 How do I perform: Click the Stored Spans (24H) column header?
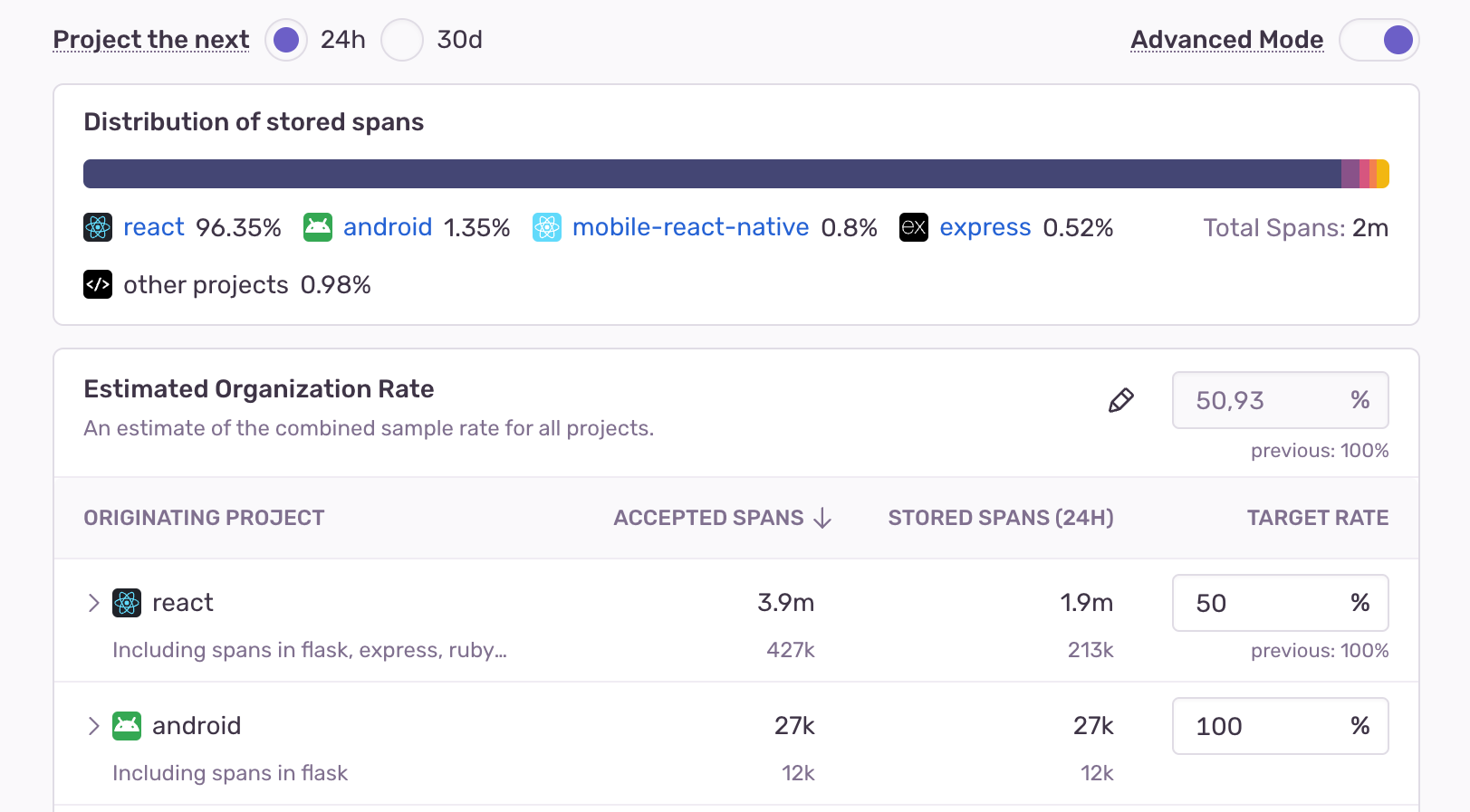coord(1000,518)
